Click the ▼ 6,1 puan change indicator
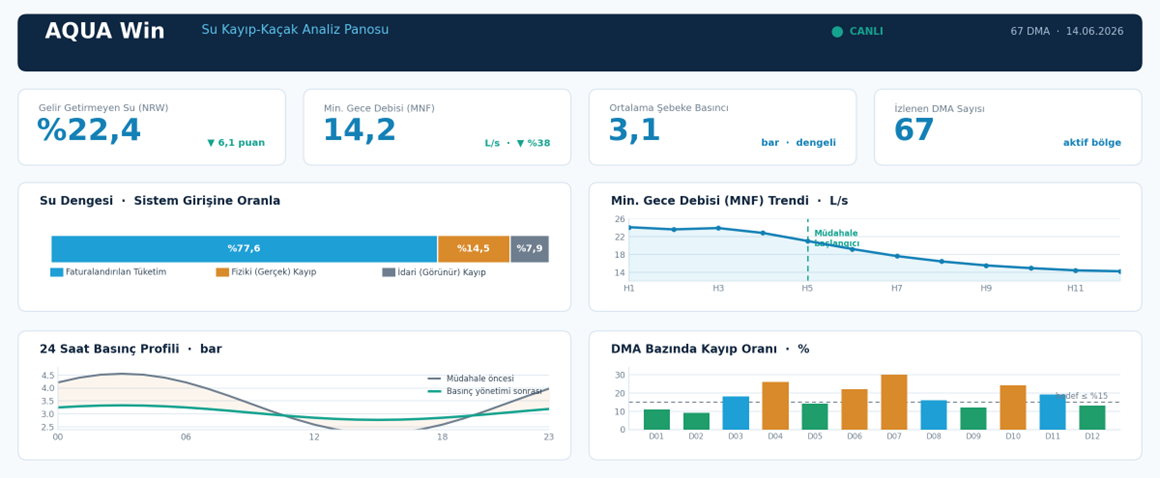This screenshot has height=478, width=1160. coord(236,143)
